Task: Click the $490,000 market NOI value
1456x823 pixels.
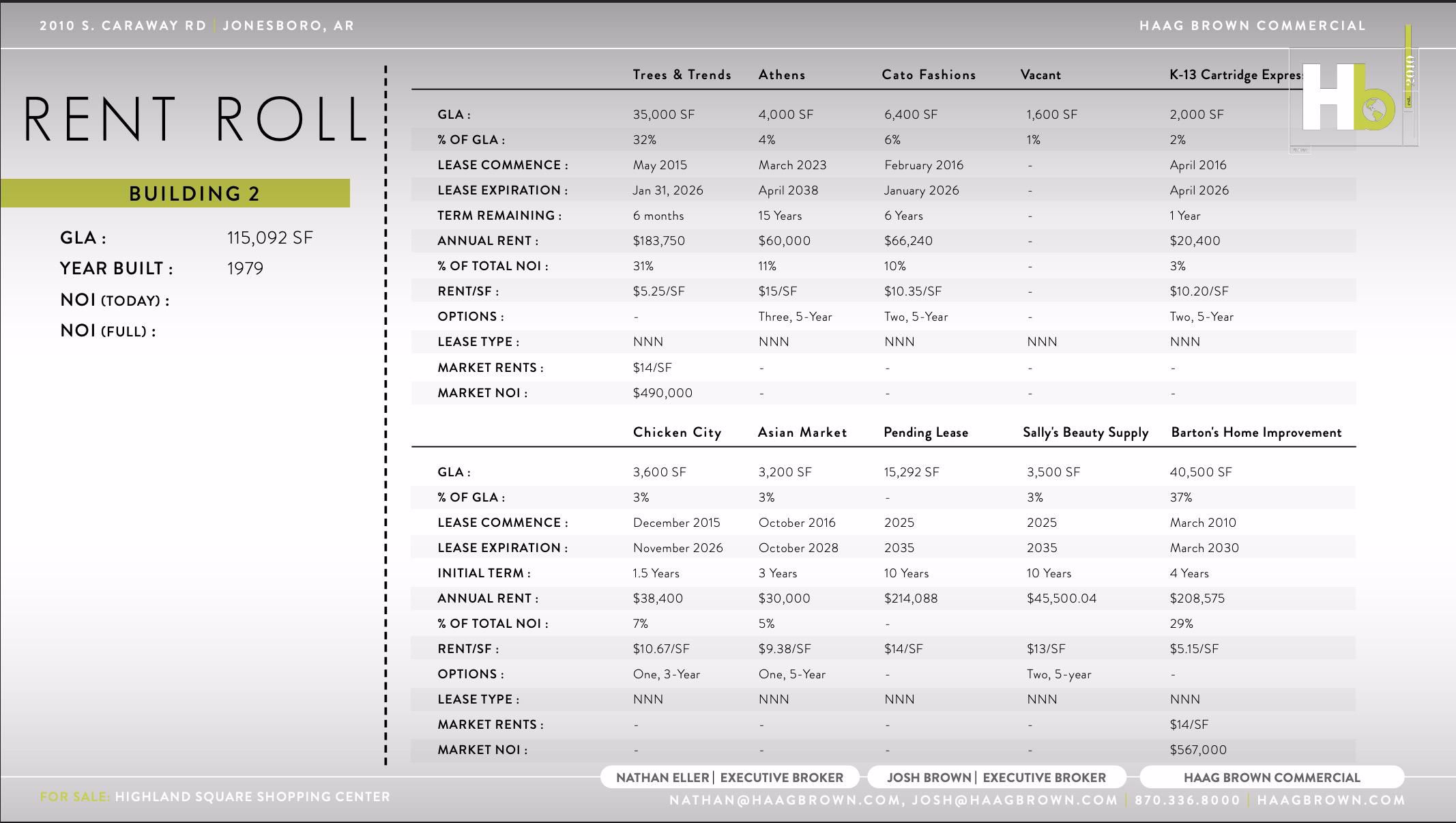Action: point(663,392)
